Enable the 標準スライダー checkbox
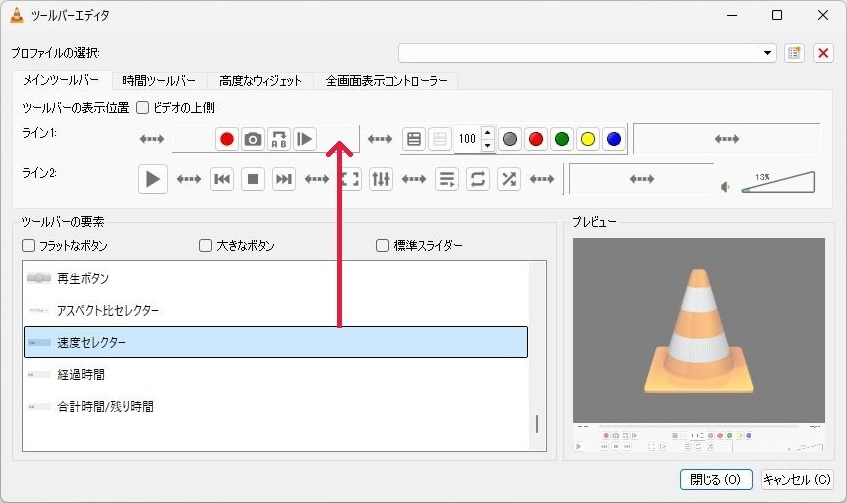 click(382, 245)
